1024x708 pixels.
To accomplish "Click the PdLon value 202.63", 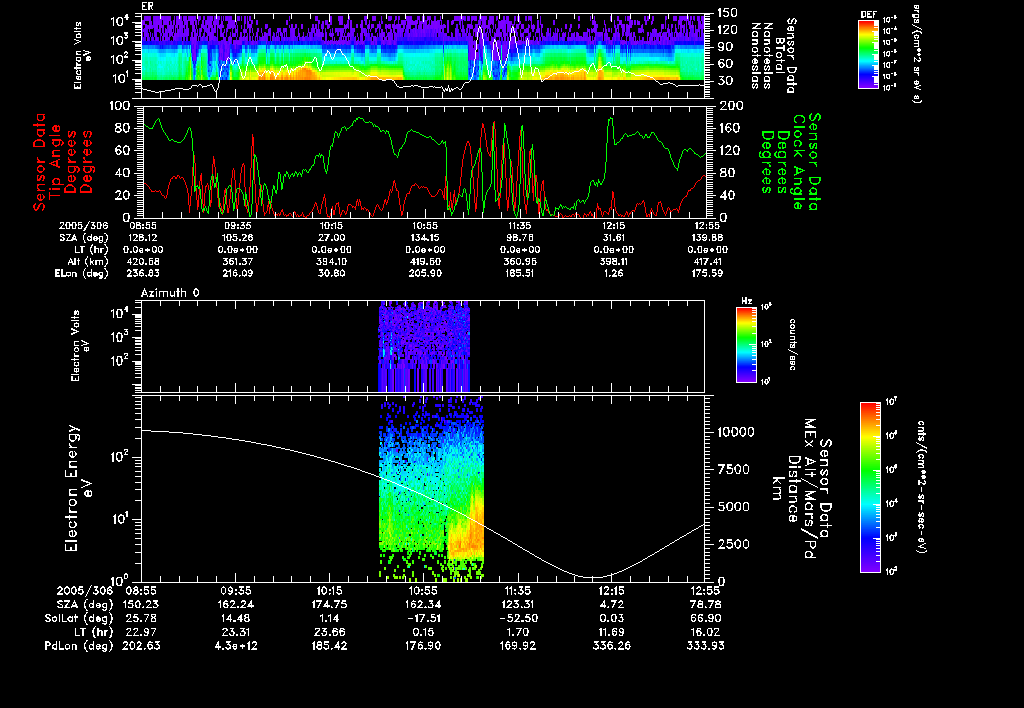I will tap(141, 645).
